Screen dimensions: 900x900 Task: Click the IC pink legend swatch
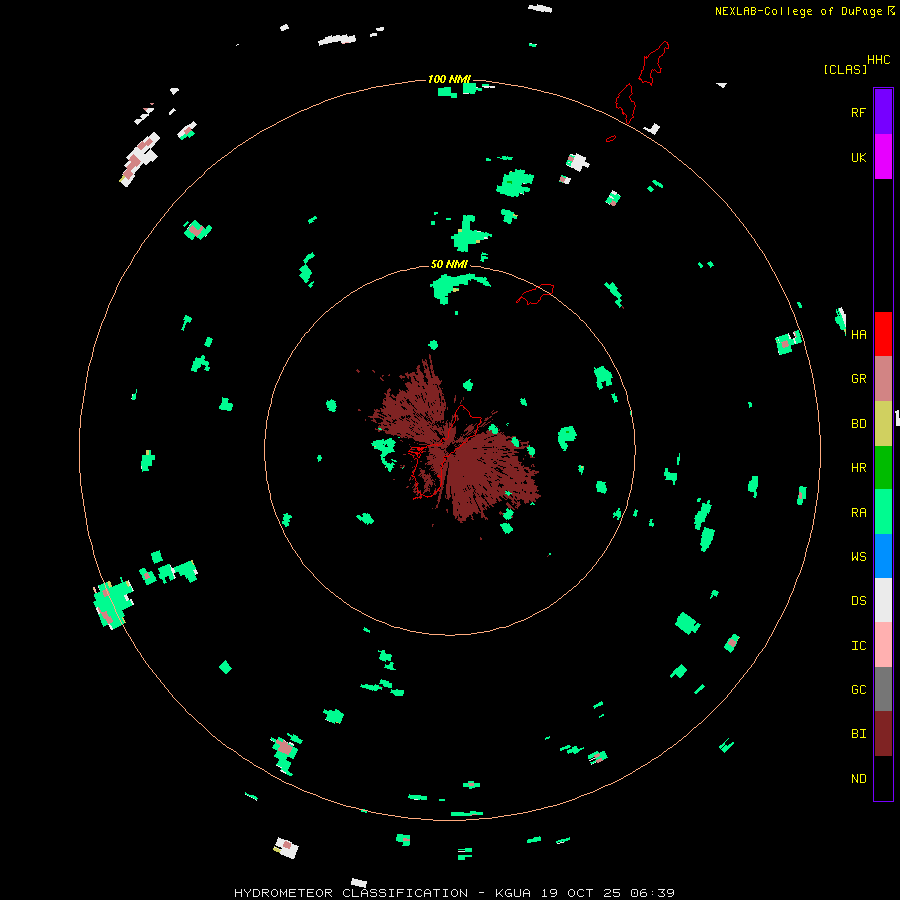[883, 645]
